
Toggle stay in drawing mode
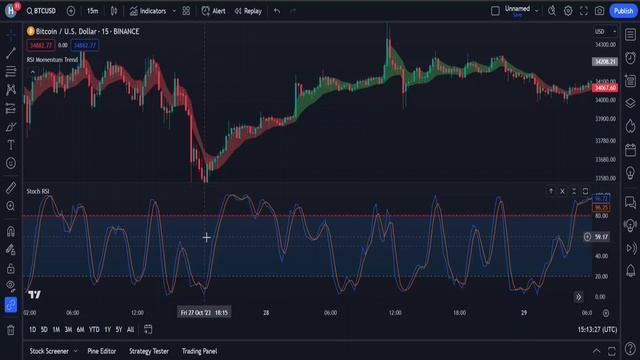[x=11, y=250]
